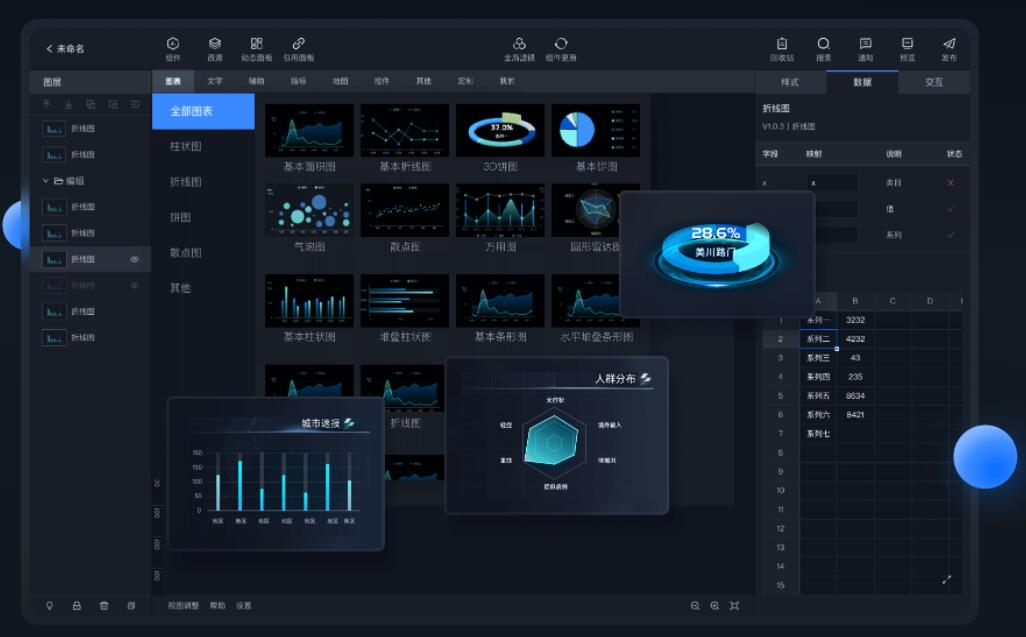Click the 预览 preview icon

click(x=907, y=44)
